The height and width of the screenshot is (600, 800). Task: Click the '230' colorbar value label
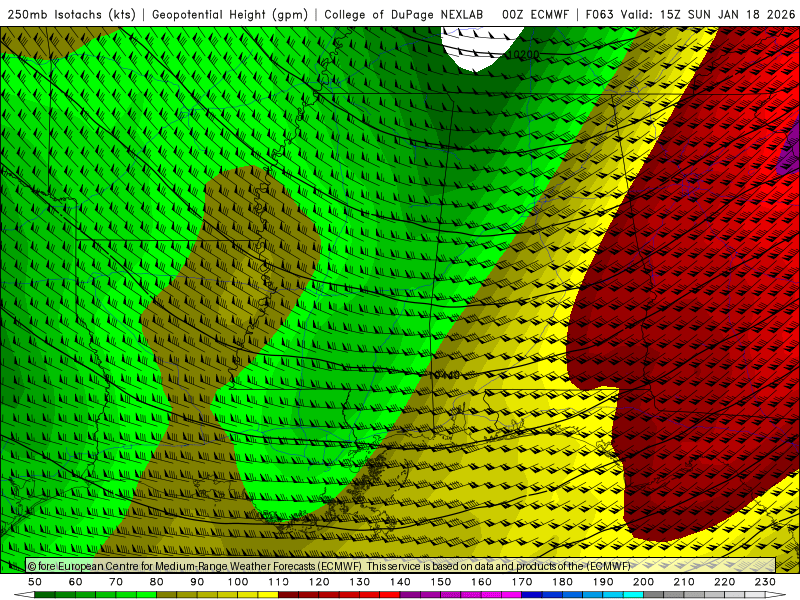point(765,582)
